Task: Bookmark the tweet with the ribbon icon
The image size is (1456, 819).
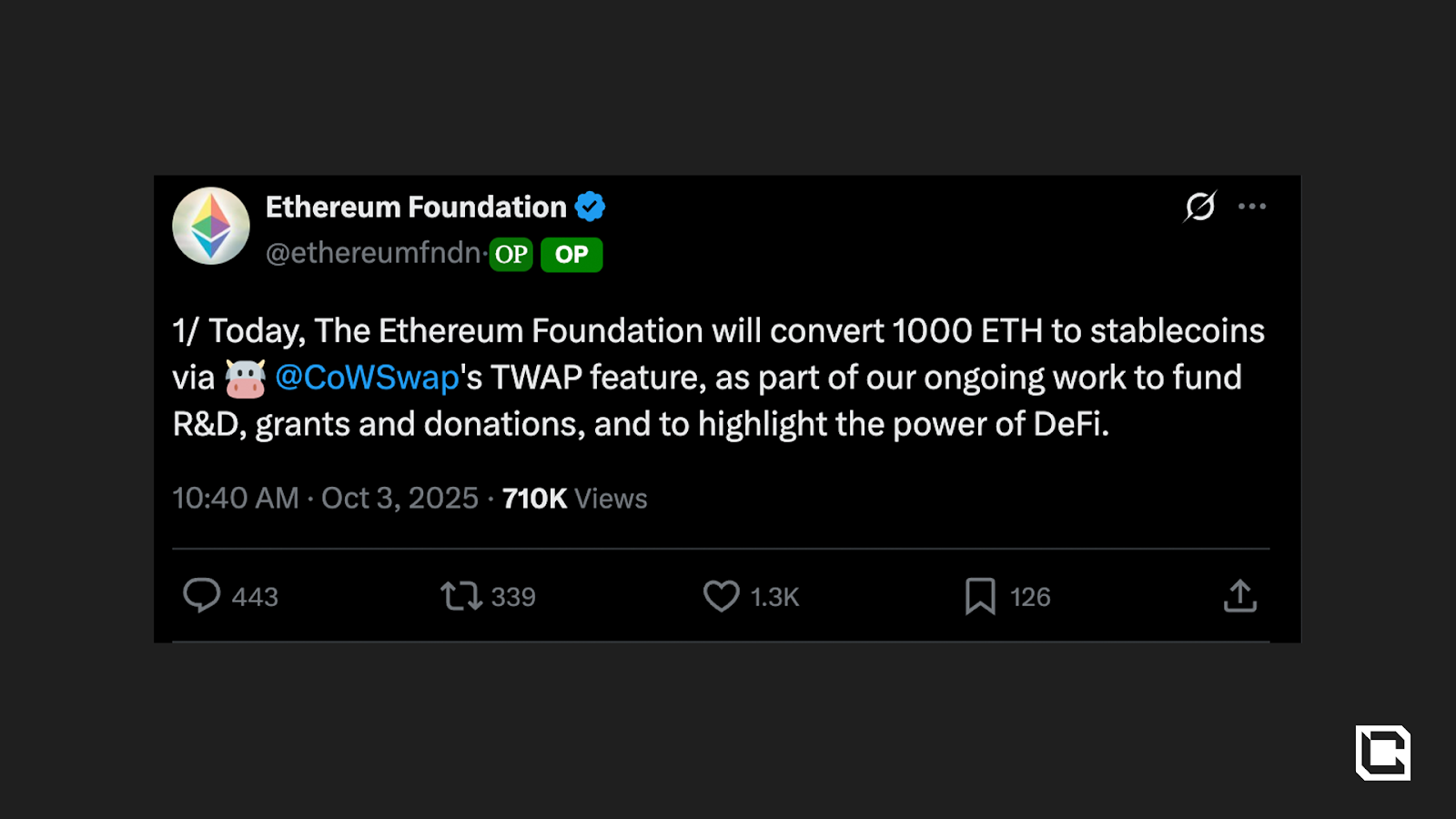Action: 981,596
